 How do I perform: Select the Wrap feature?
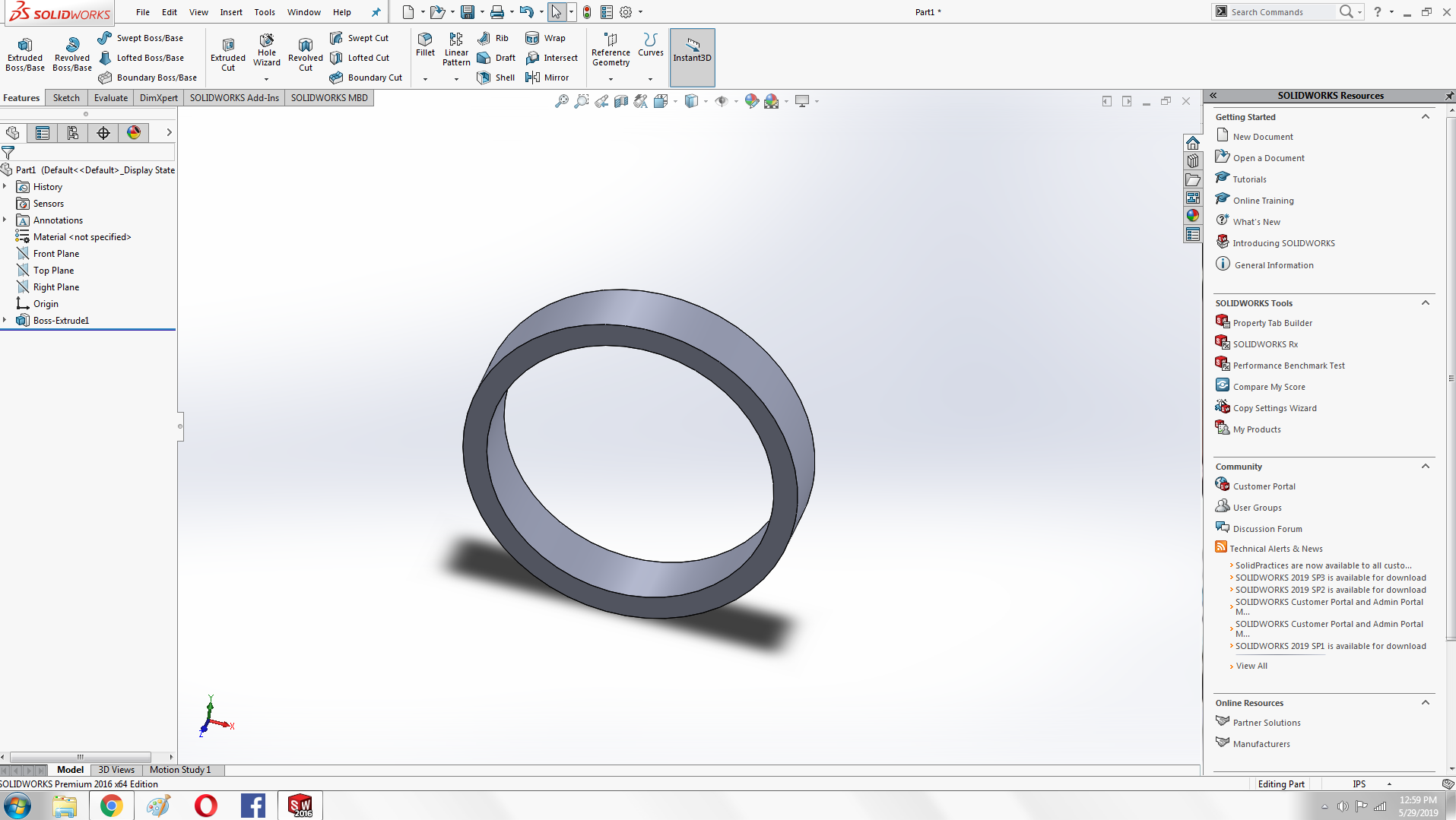pos(545,38)
